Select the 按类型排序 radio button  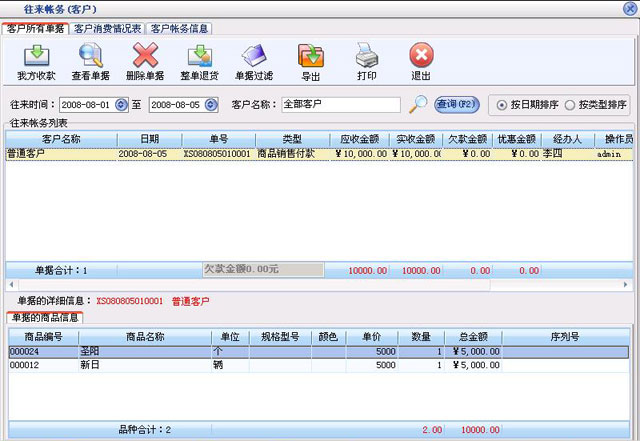(x=570, y=104)
